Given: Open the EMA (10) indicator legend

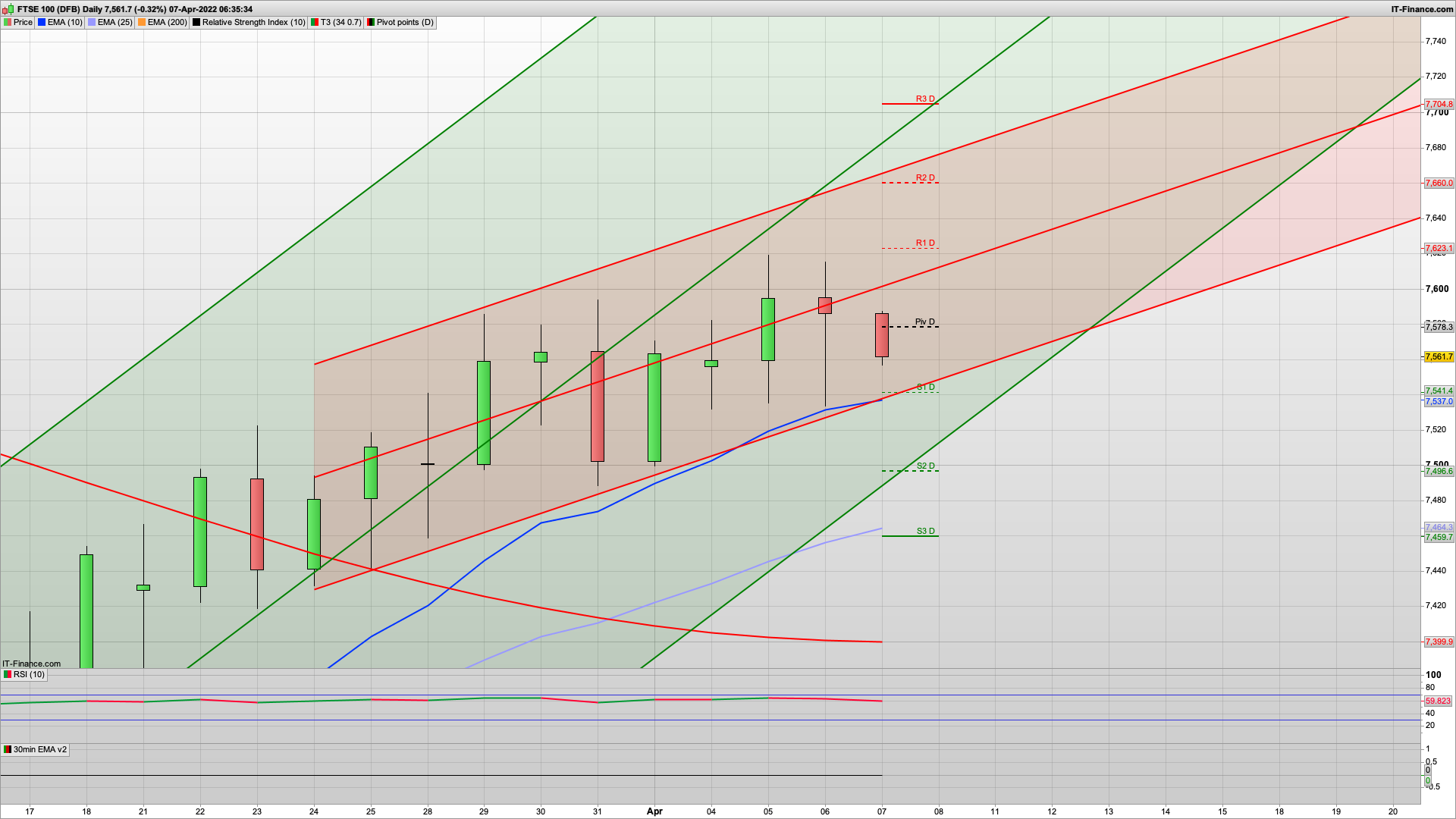Looking at the screenshot, I should (x=61, y=23).
